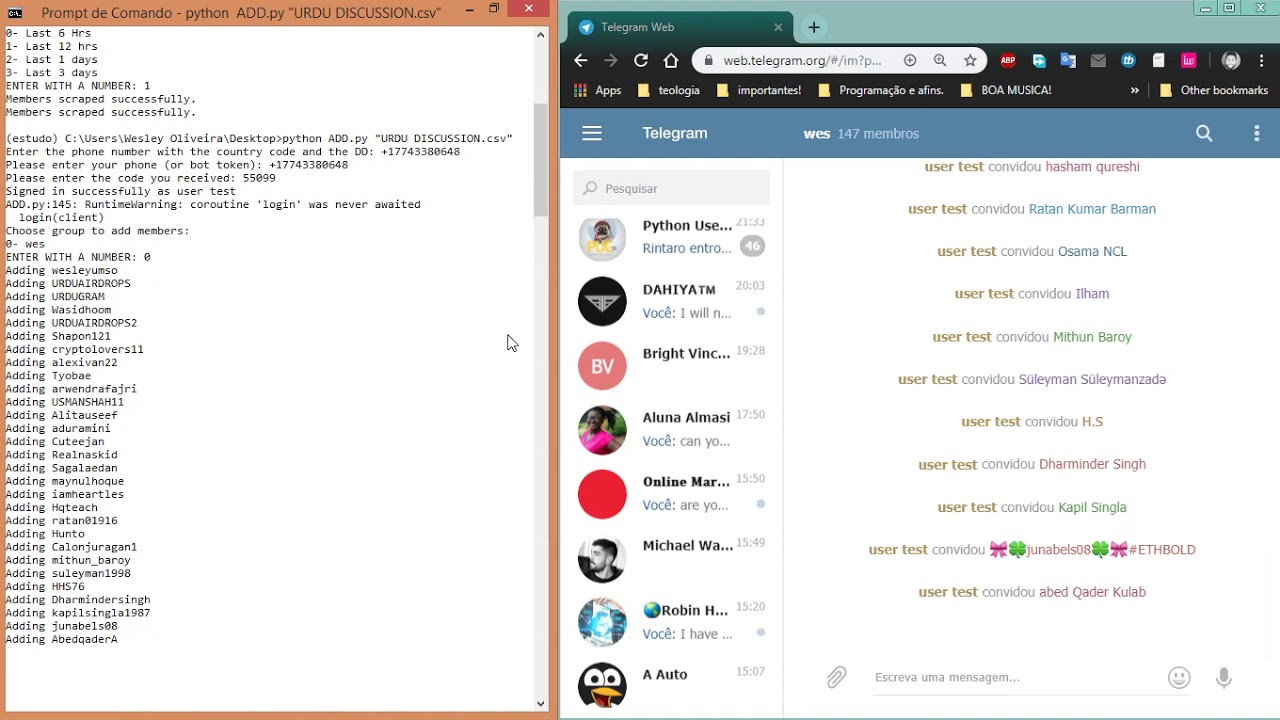
Task: Open the Python Use... chat
Action: (672, 237)
